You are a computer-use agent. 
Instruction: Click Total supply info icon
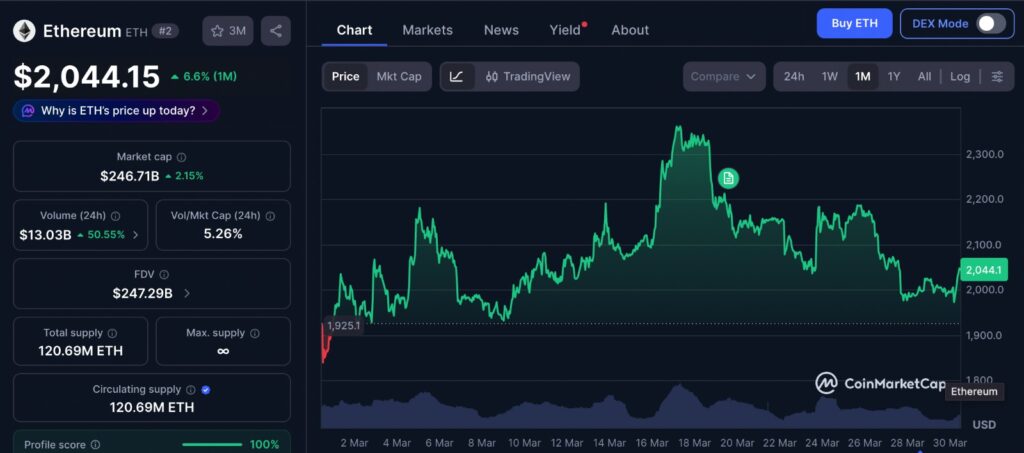point(112,334)
